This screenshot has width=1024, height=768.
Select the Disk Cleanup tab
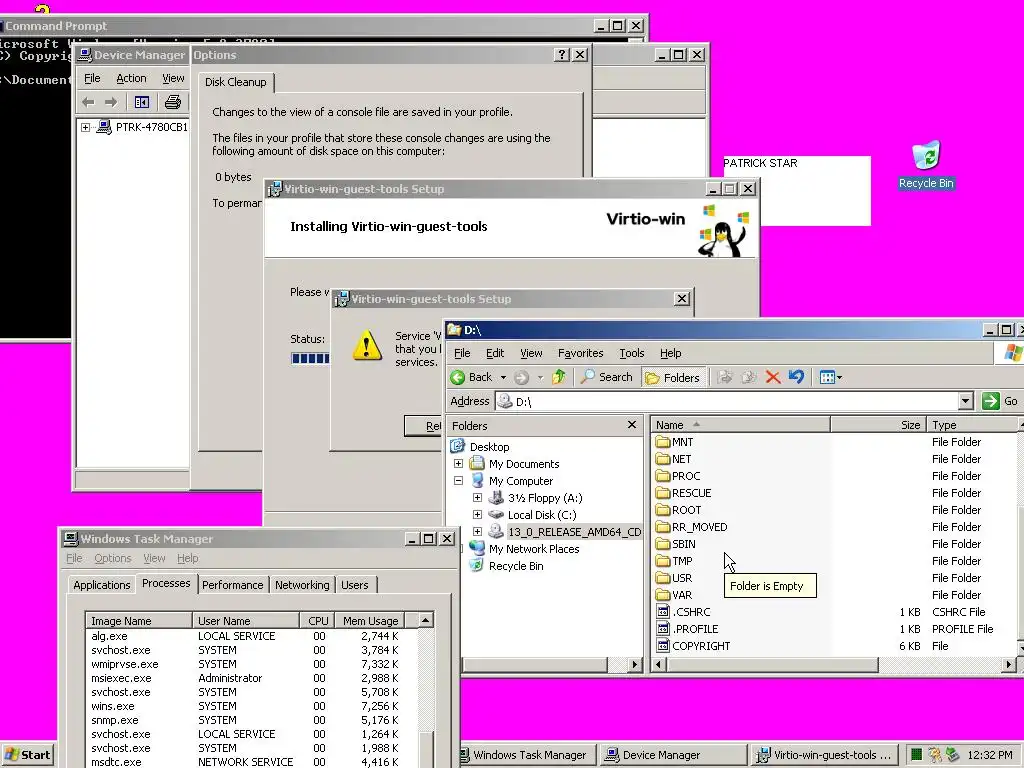236,82
